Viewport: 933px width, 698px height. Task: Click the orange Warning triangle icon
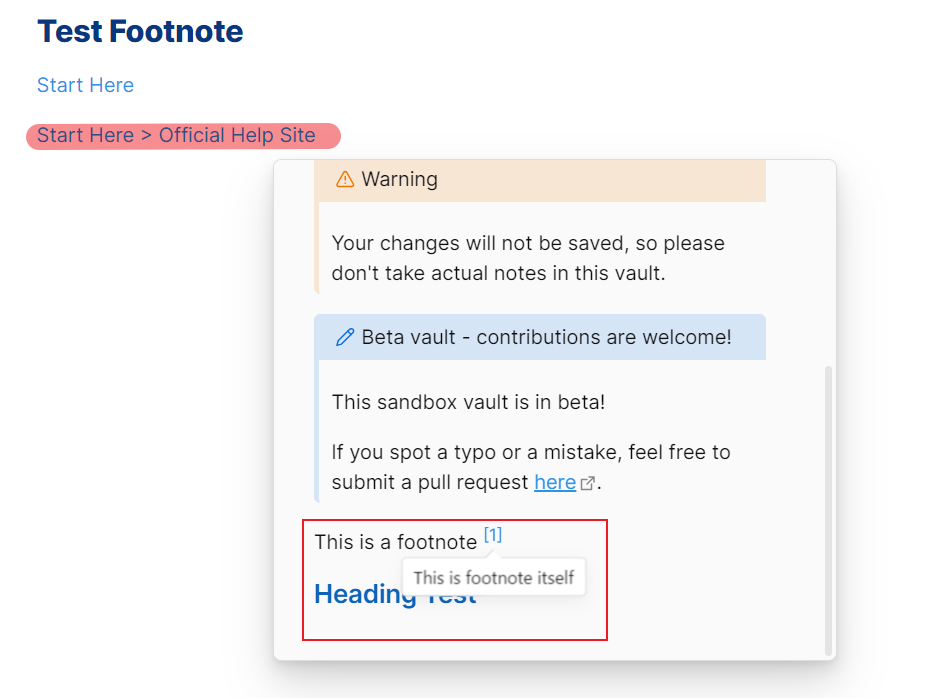click(x=345, y=179)
